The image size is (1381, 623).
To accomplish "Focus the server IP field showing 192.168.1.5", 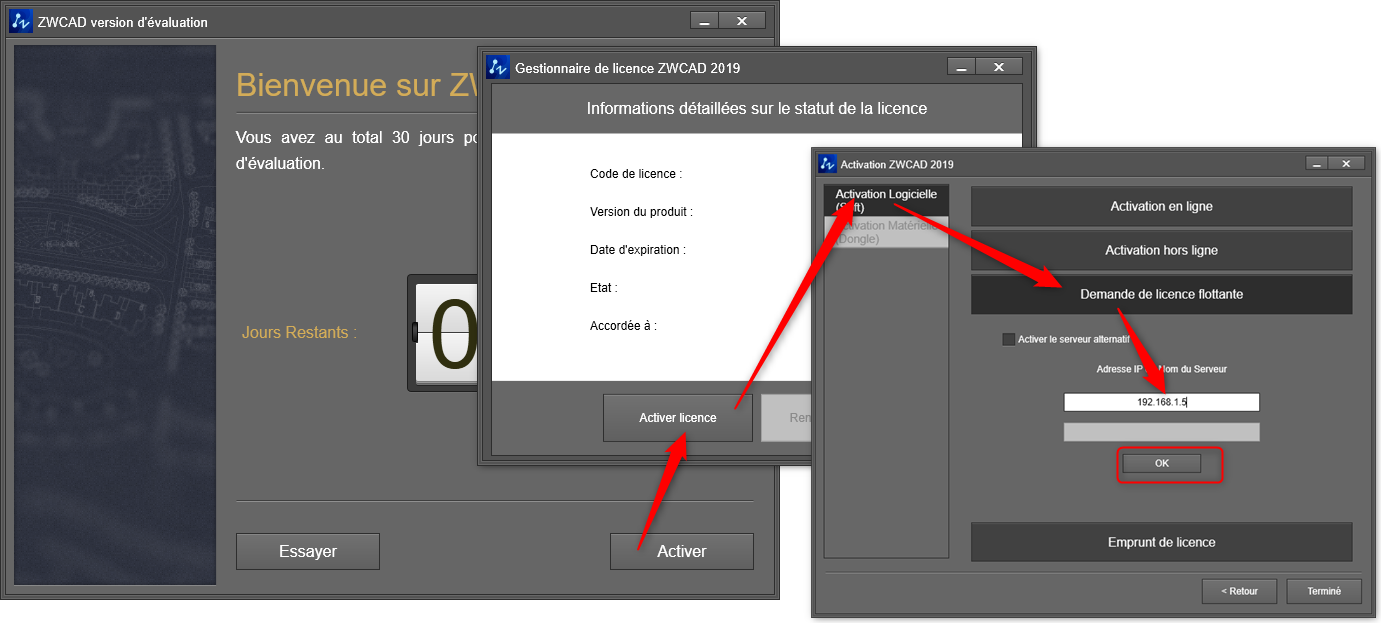I will point(1161,402).
